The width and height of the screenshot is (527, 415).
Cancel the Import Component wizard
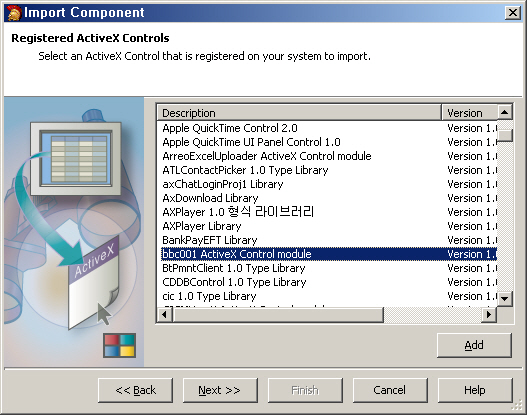pos(390,390)
